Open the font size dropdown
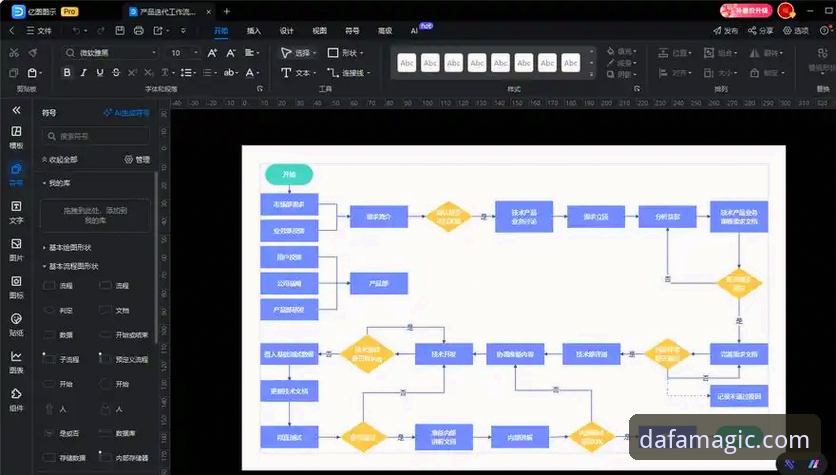The height and width of the screenshot is (475, 836). pos(183,53)
